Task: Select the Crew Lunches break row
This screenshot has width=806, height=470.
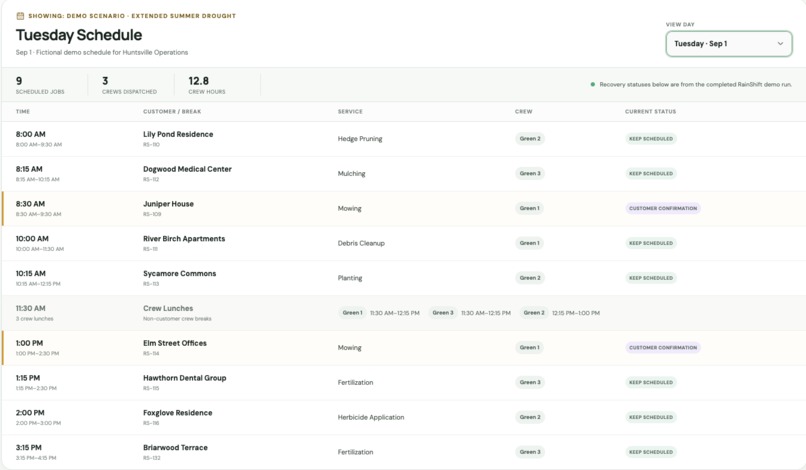Action: (403, 313)
